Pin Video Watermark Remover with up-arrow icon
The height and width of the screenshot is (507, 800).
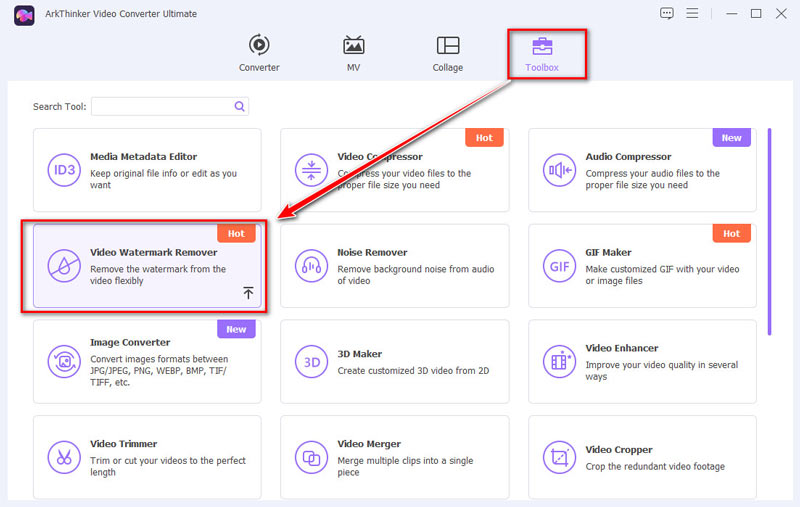coord(248,293)
